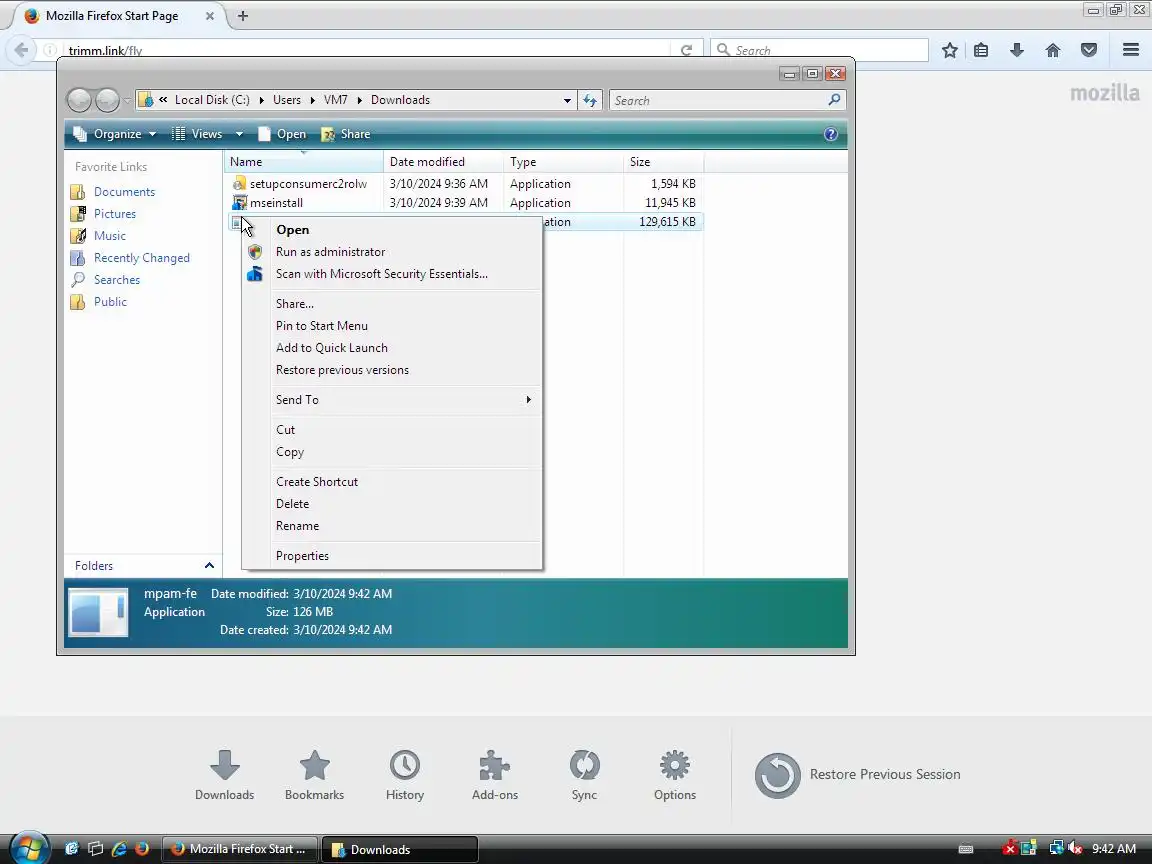Open Pocket icon in Firefox toolbar
The image size is (1152, 864).
1089,50
